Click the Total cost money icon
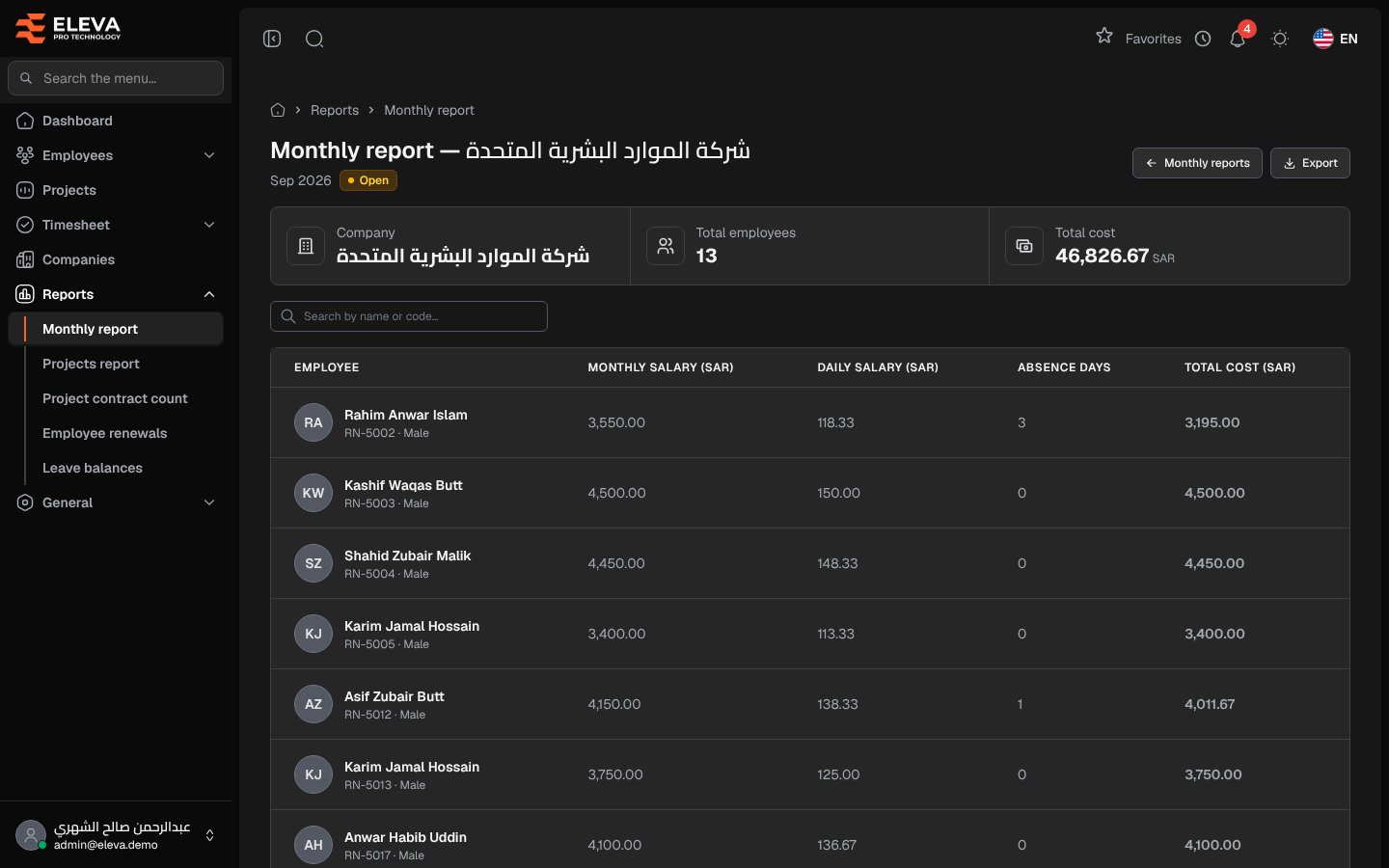The height and width of the screenshot is (868, 1389). 1024,246
